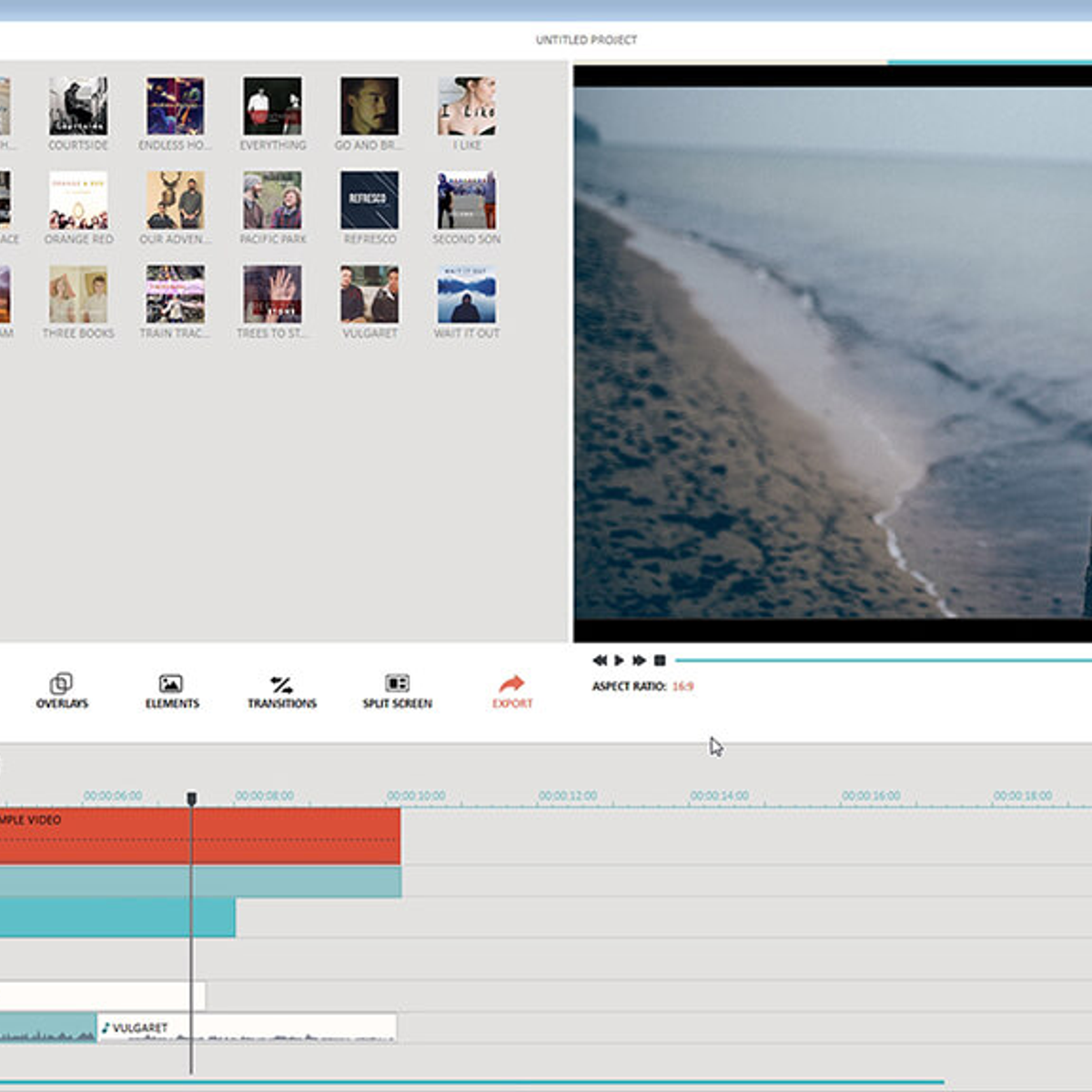
Task: Jump to 00:00:12:00 on the ruler
Action: tap(568, 796)
